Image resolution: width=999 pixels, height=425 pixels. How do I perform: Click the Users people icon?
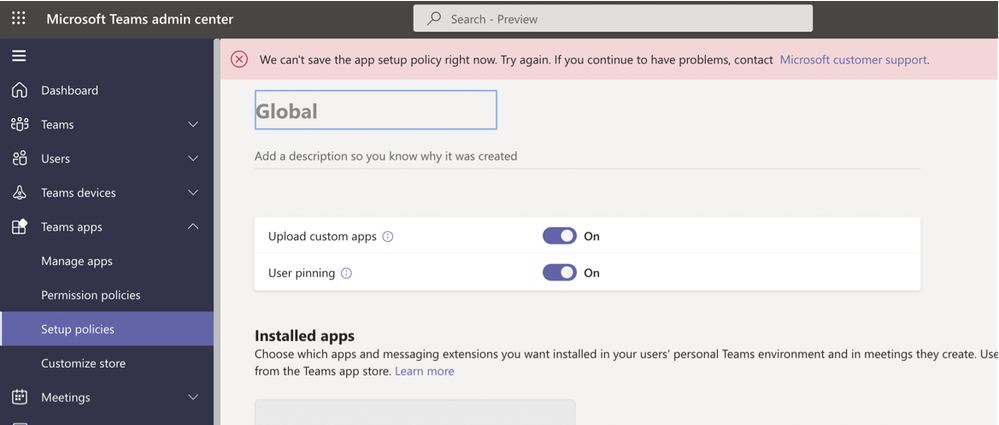[x=19, y=158]
